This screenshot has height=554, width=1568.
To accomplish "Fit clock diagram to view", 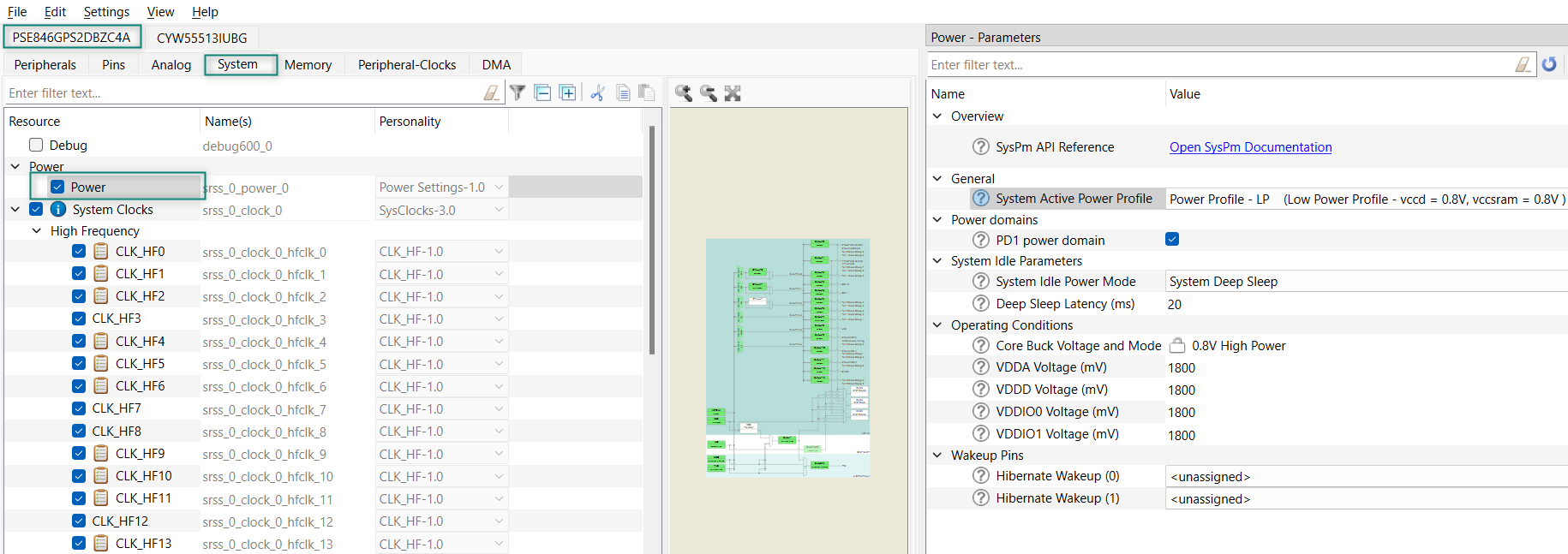I will (733, 93).
